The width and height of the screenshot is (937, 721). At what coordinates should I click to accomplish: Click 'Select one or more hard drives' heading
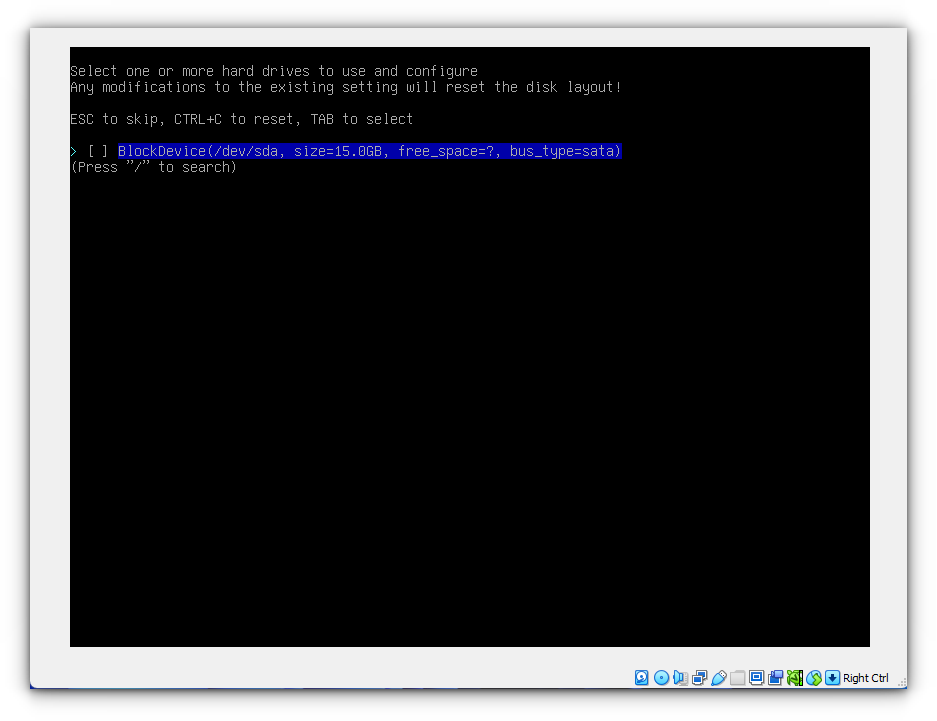coord(274,71)
